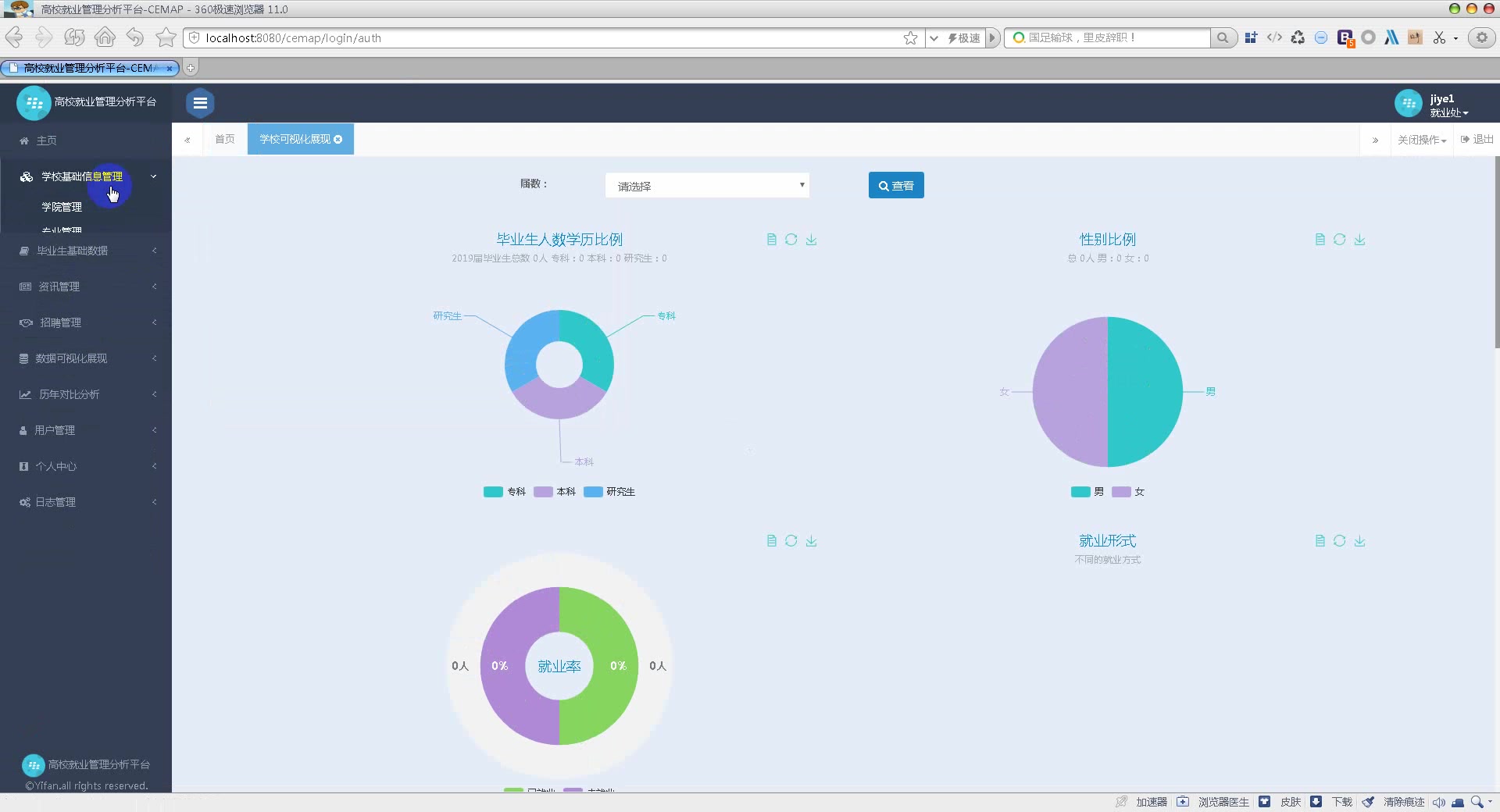Open the 浏览器医生 status bar tool

[x=1215, y=802]
